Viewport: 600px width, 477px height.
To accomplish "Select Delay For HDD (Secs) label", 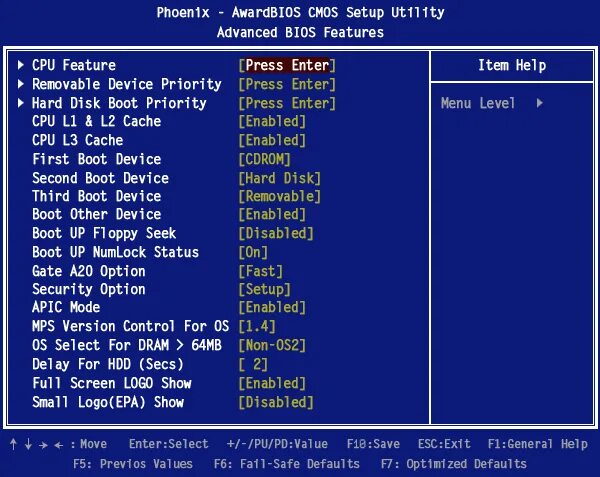I will tap(108, 364).
